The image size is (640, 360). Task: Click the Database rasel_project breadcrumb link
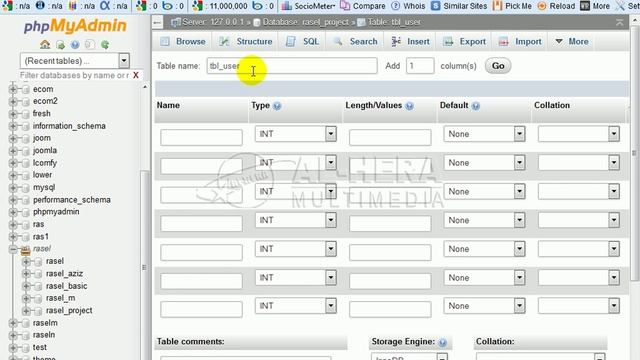point(306,22)
